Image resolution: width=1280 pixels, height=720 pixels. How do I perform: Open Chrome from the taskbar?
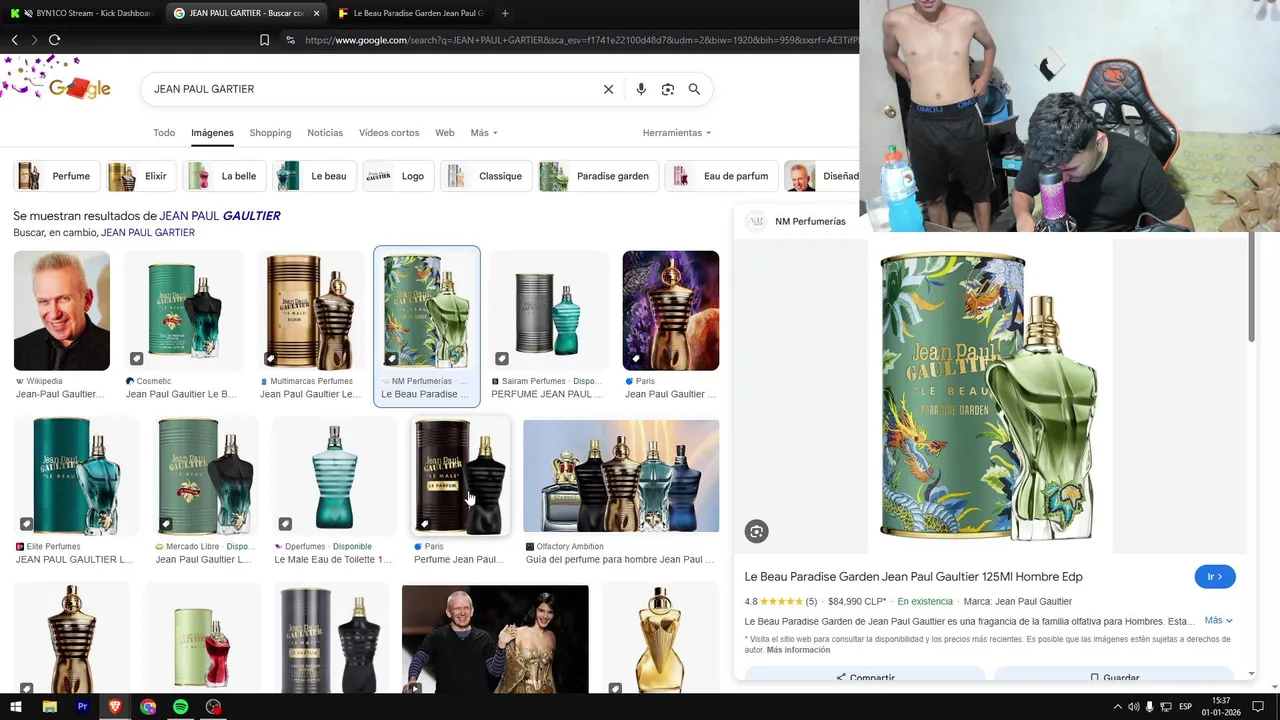tap(148, 707)
